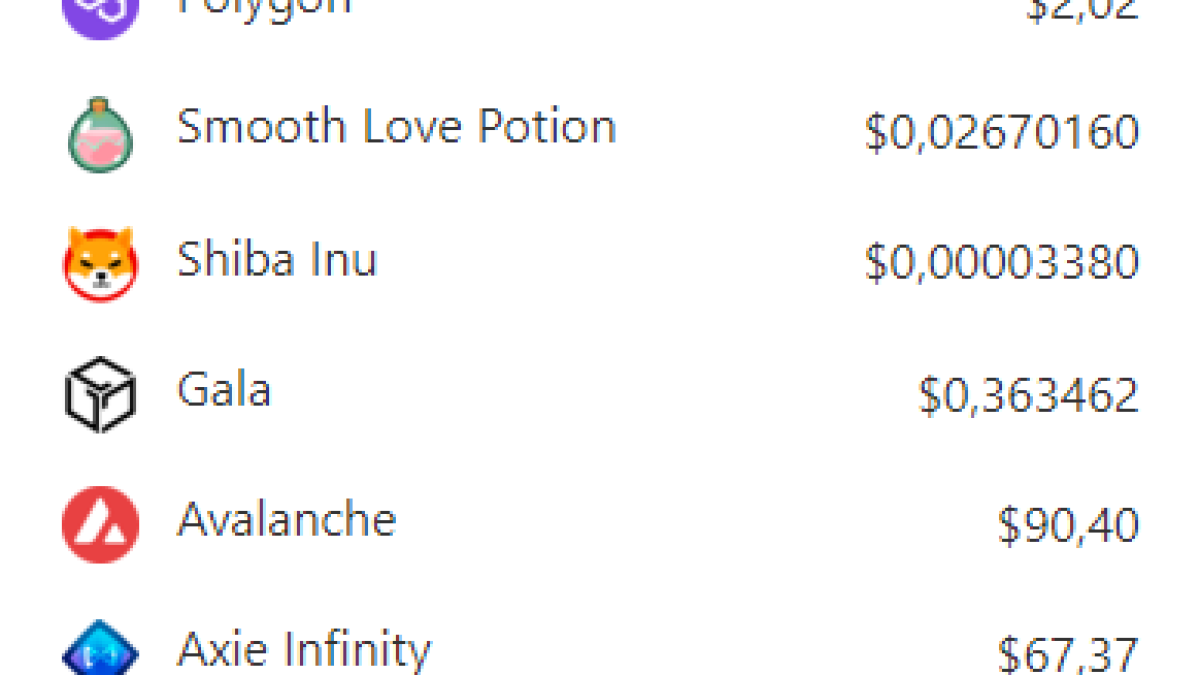This screenshot has width=1200, height=675.
Task: Click the Shiba Inu price $0,00003380
Action: tap(1001, 263)
